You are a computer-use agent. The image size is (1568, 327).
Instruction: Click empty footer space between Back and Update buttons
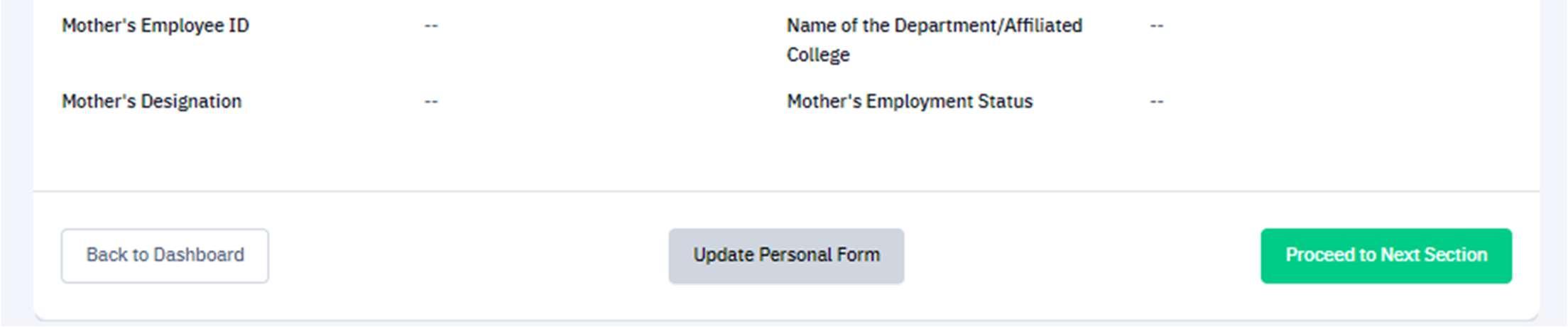point(469,255)
